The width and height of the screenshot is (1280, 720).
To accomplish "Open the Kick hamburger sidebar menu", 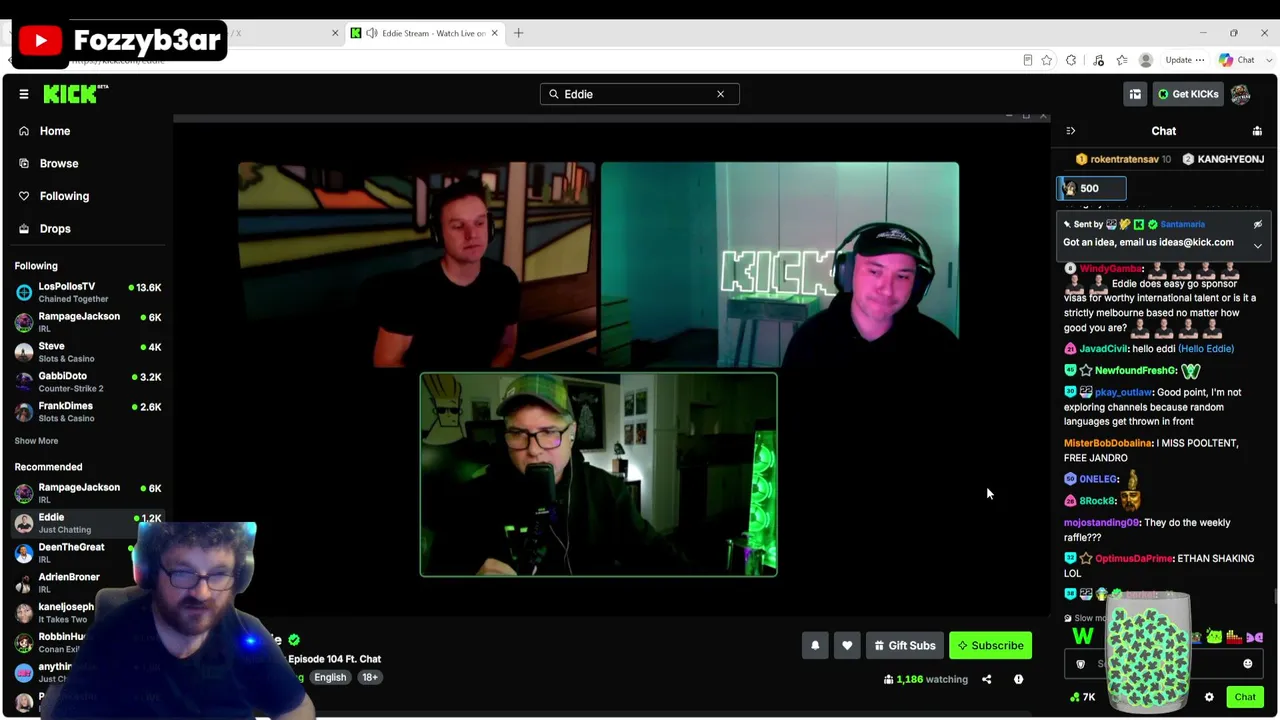I will [24, 94].
